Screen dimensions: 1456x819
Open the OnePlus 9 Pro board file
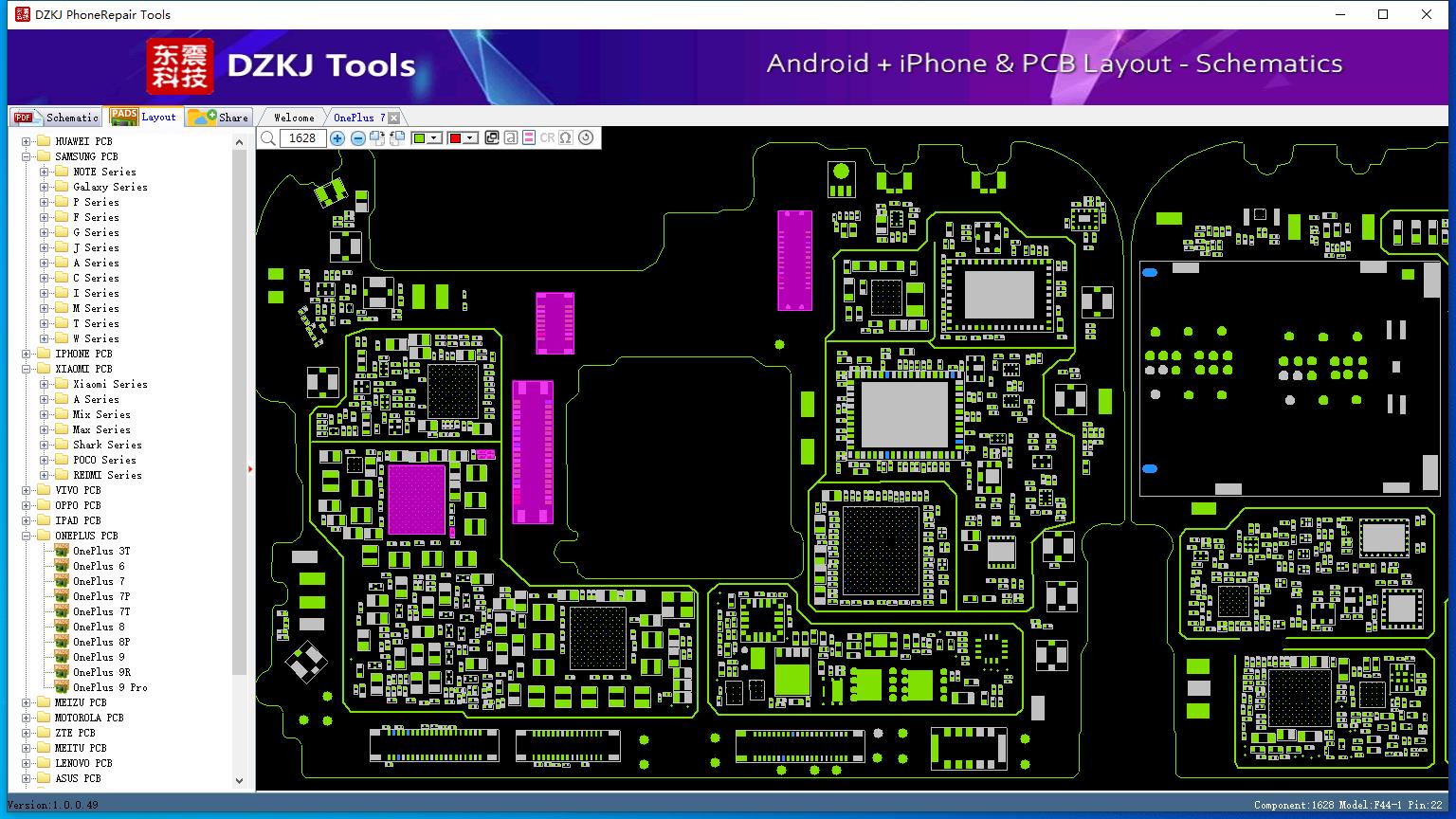tap(110, 688)
